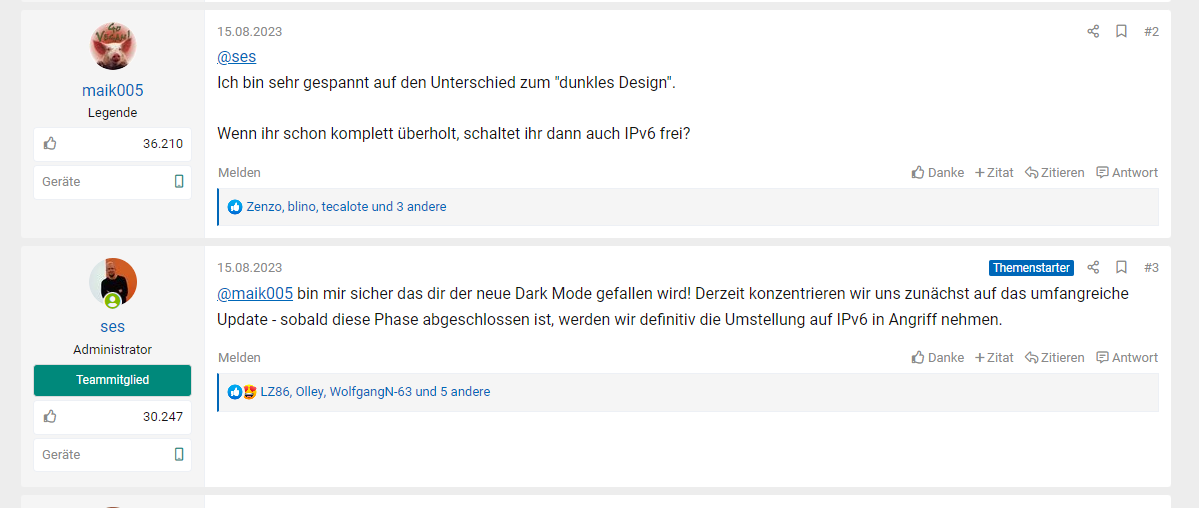Click phone icon in maik005's Geräte box
Screen dimensions: 1199x508
click(x=179, y=182)
